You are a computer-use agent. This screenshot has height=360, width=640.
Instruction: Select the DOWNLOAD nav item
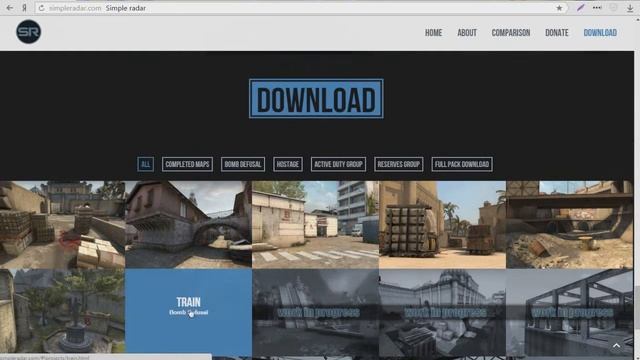pyautogui.click(x=600, y=33)
